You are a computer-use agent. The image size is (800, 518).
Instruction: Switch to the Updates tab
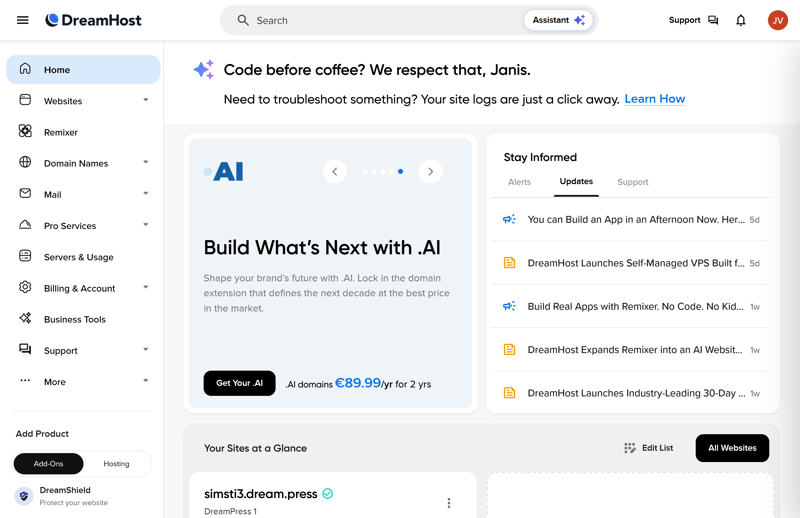(x=576, y=182)
